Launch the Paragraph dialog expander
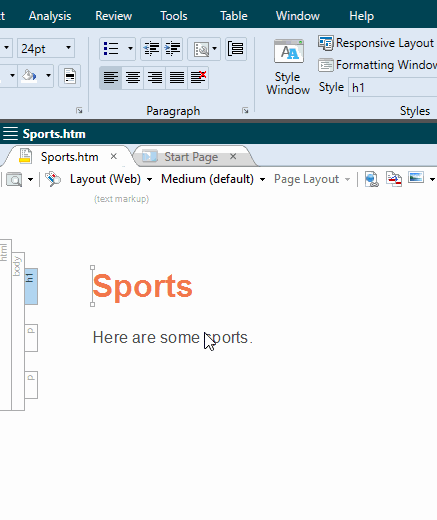This screenshot has width=437, height=520. (x=245, y=111)
